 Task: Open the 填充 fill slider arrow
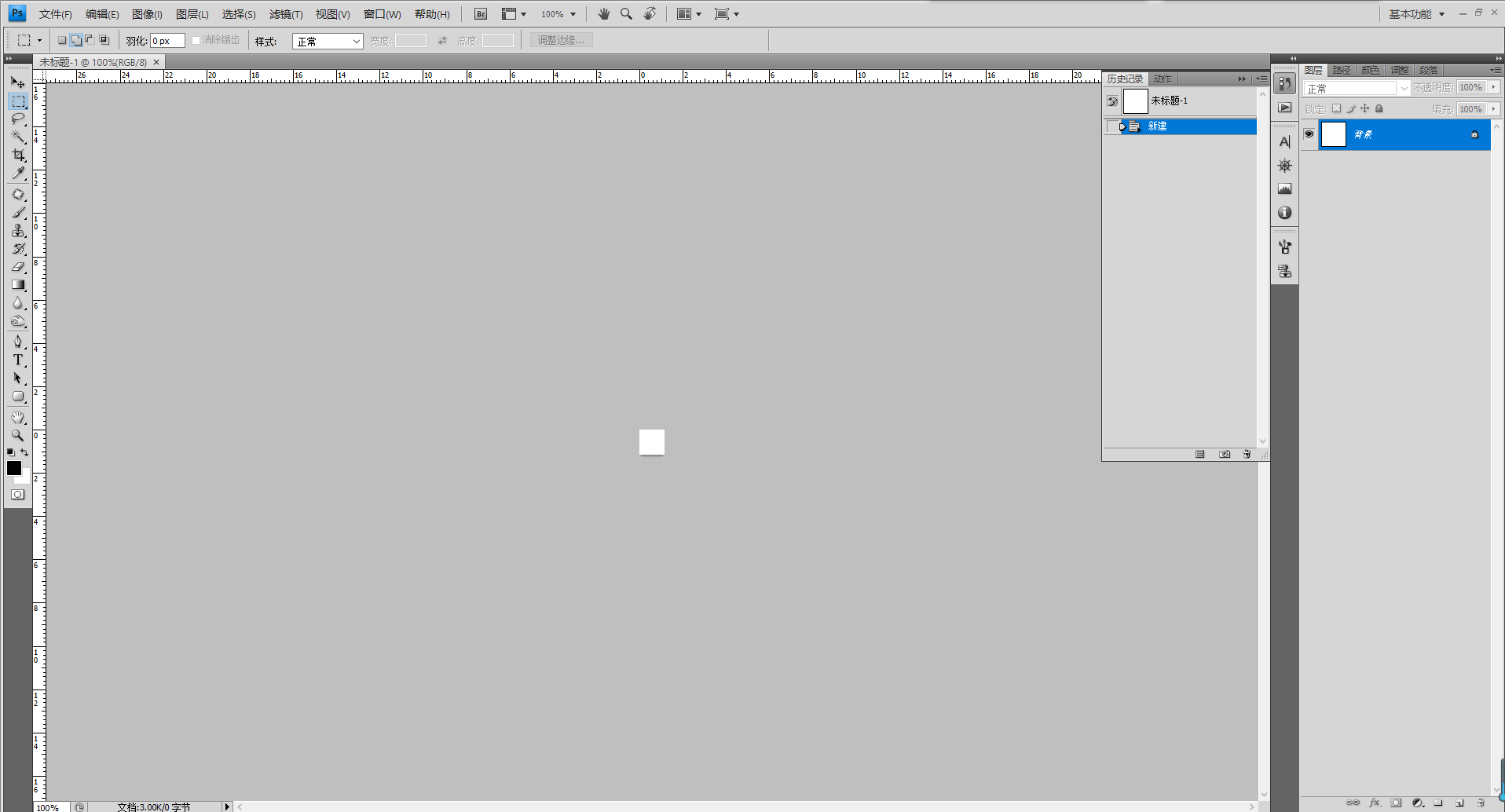click(x=1493, y=109)
